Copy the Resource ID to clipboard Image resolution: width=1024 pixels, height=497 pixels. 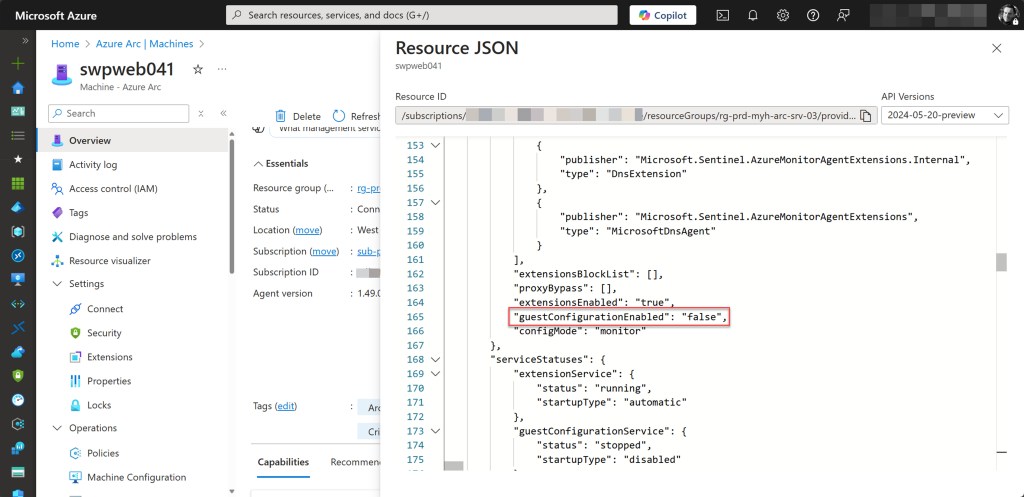pos(865,116)
